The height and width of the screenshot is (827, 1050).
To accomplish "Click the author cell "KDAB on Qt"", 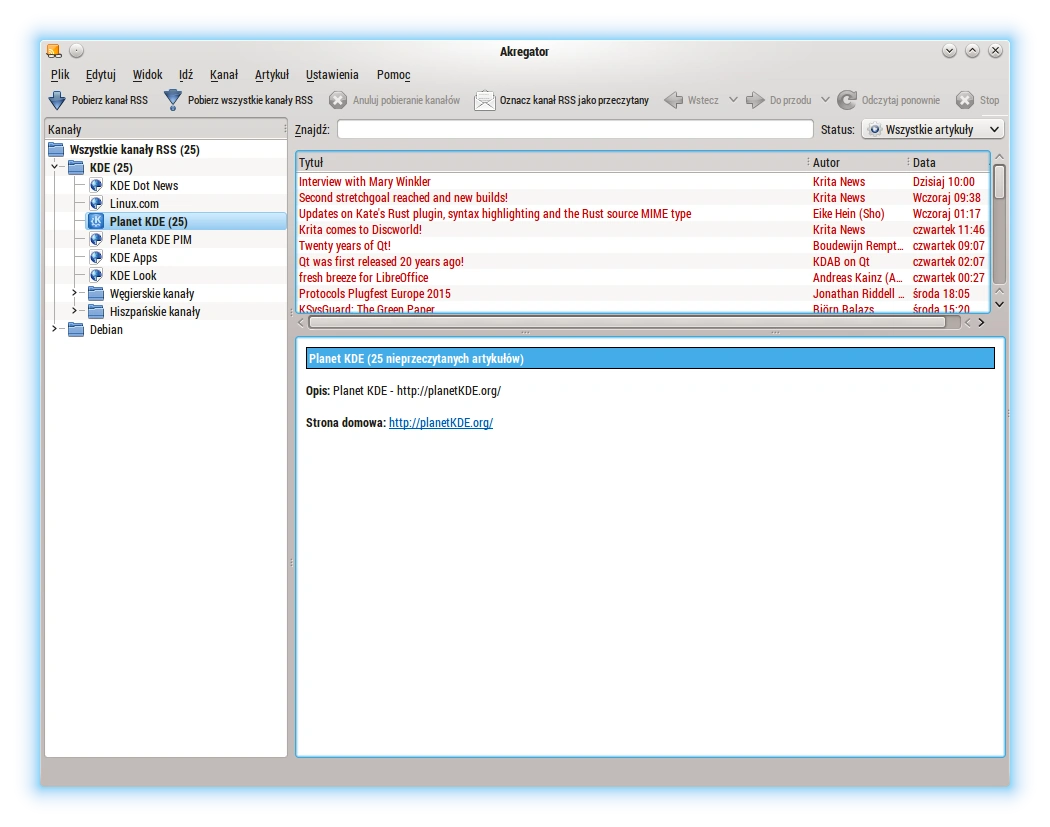I will (x=841, y=262).
